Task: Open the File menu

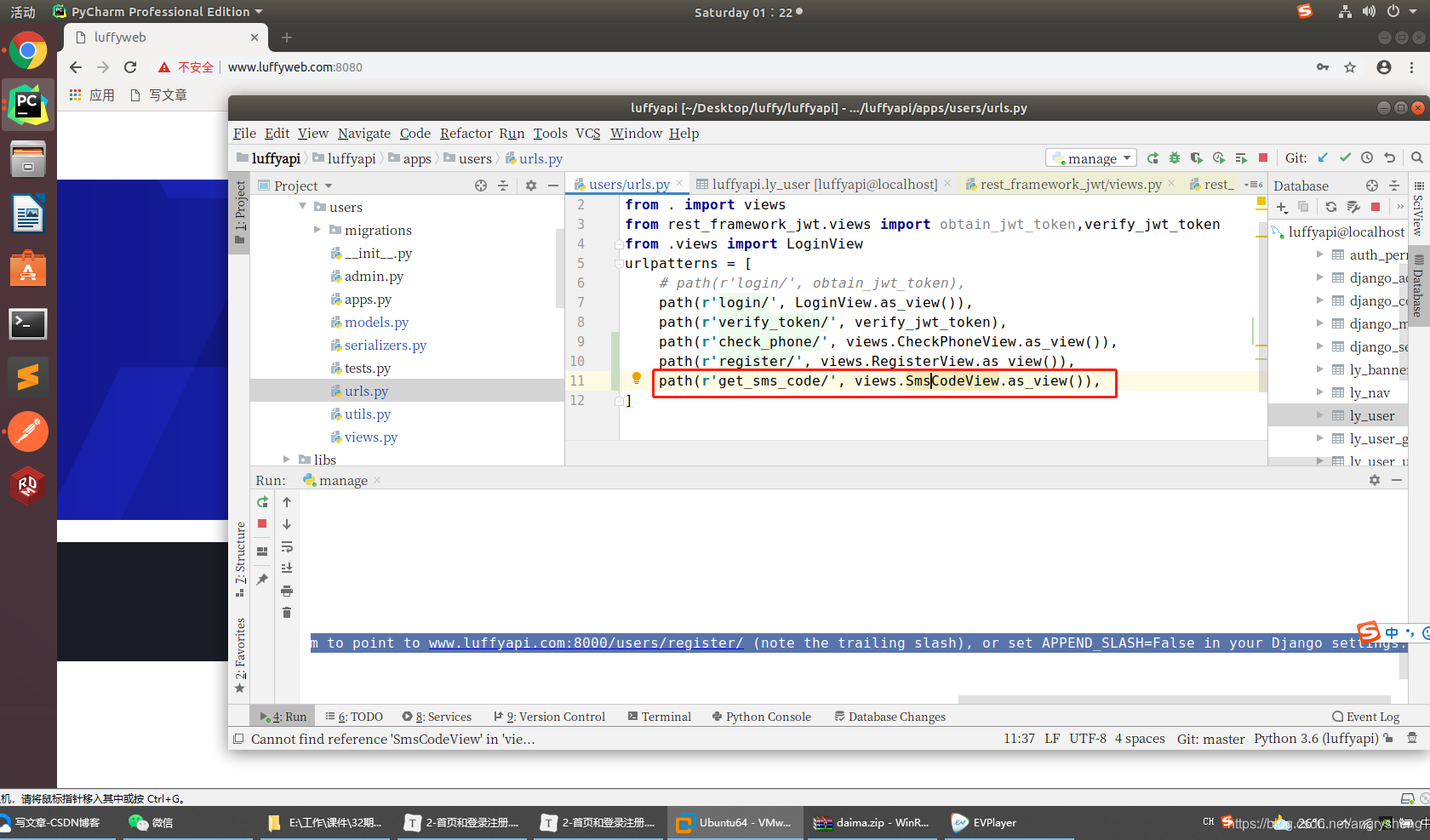Action: tap(244, 134)
